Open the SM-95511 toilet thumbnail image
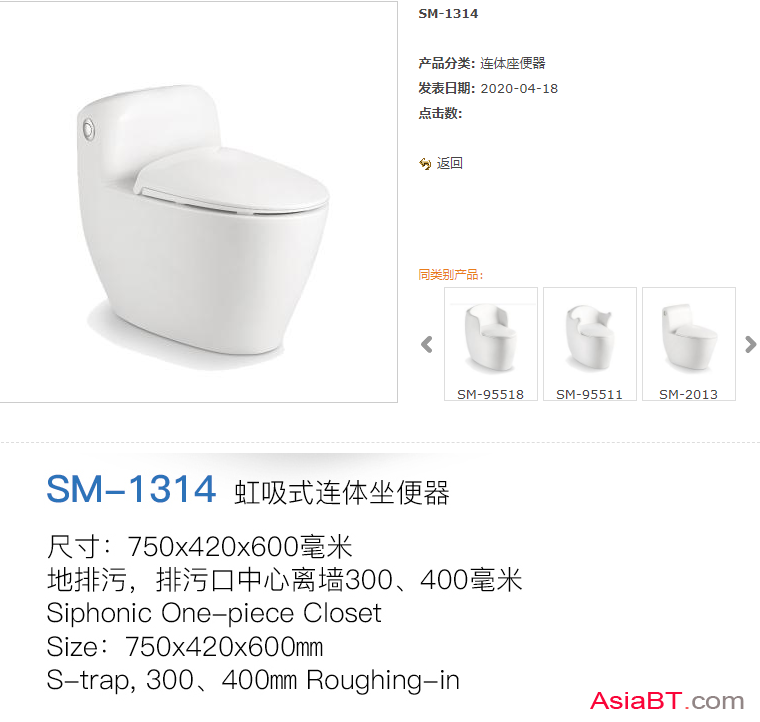This screenshot has height=722, width=760. pos(589,338)
